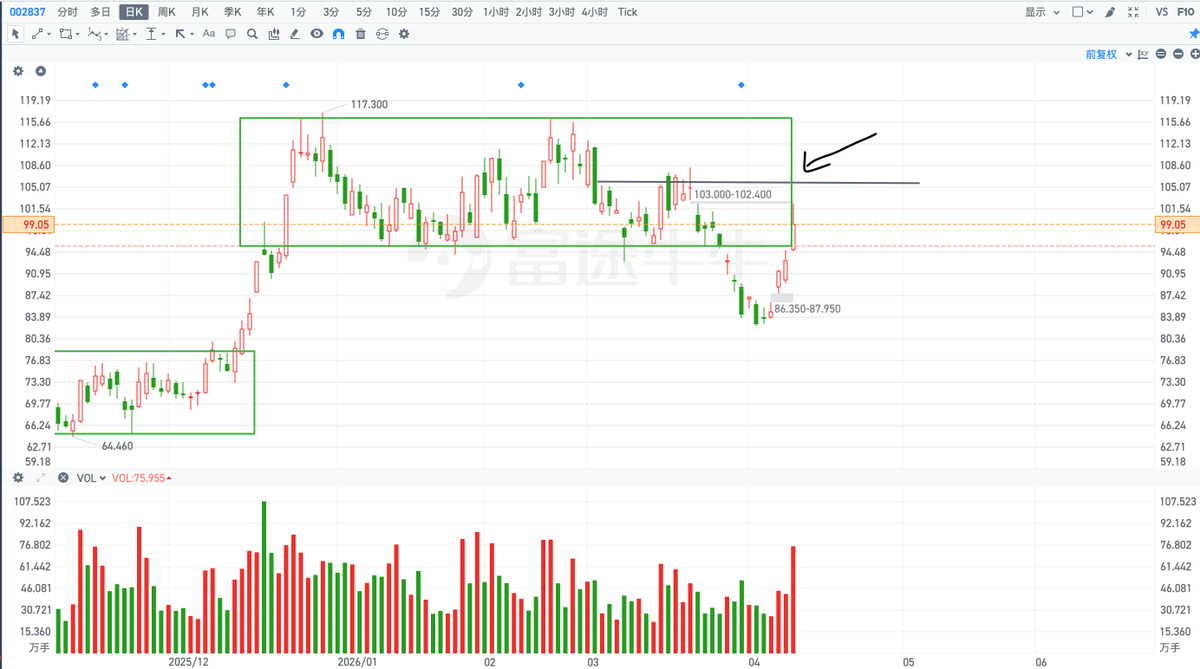Open main chart indicator settings gear
Image resolution: width=1200 pixels, height=669 pixels.
pyautogui.click(x=18, y=71)
